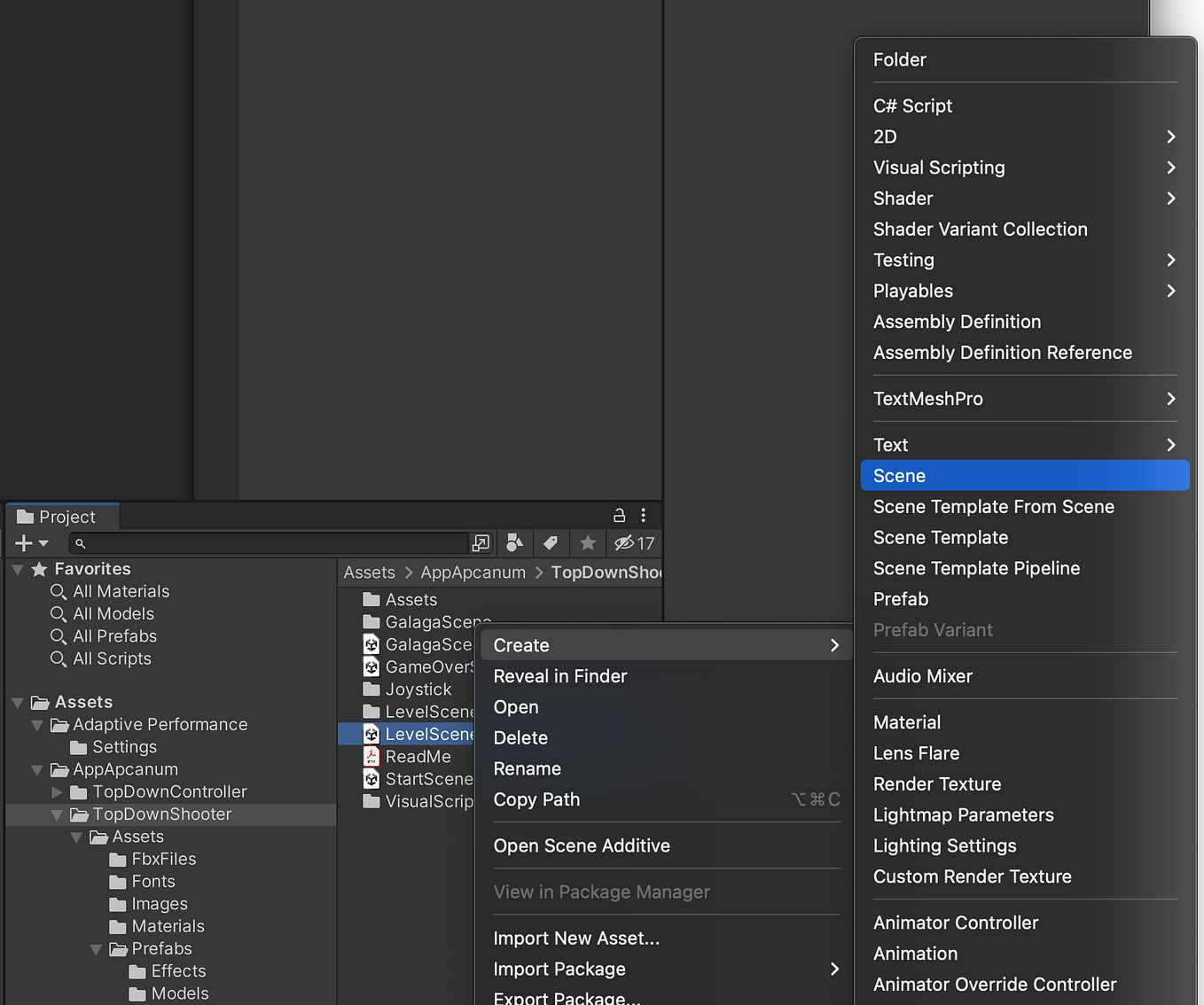
Task: Open the Joystick folder icon
Action: point(371,689)
